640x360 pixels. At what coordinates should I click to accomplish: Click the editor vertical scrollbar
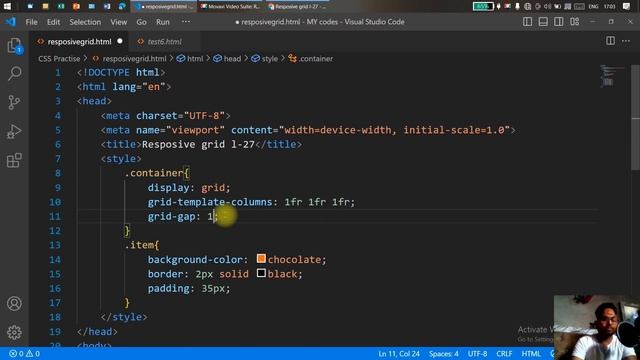coord(635,118)
